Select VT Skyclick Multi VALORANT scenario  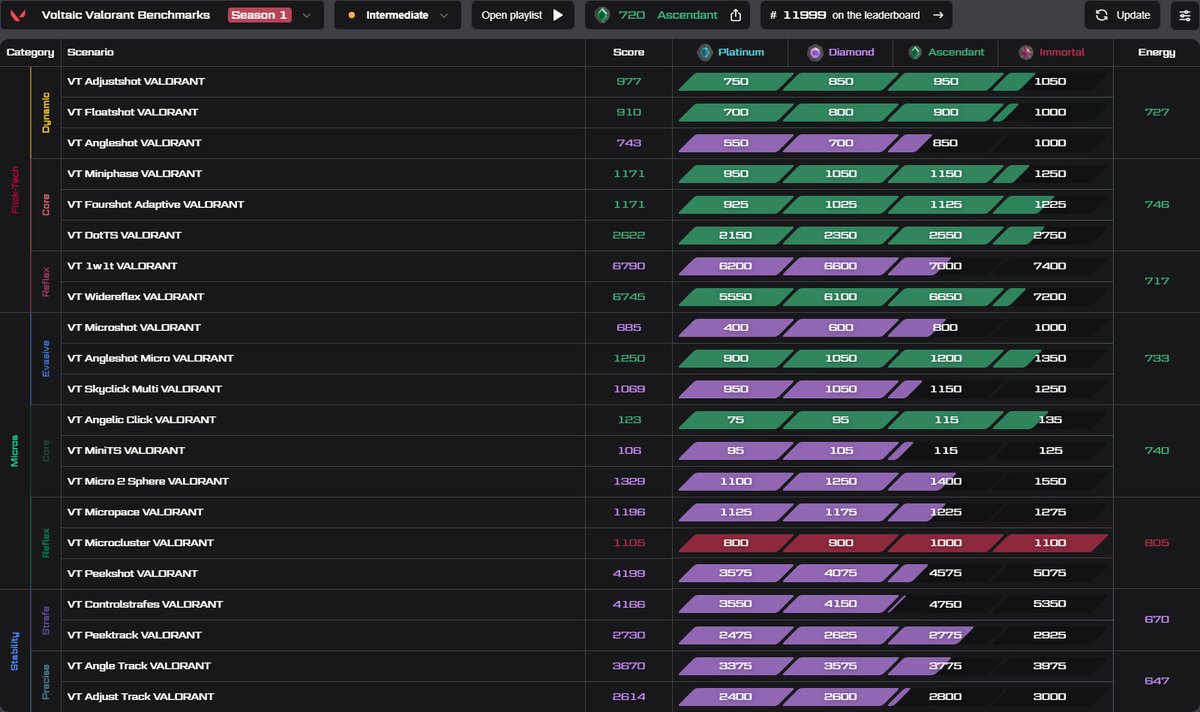click(x=144, y=388)
